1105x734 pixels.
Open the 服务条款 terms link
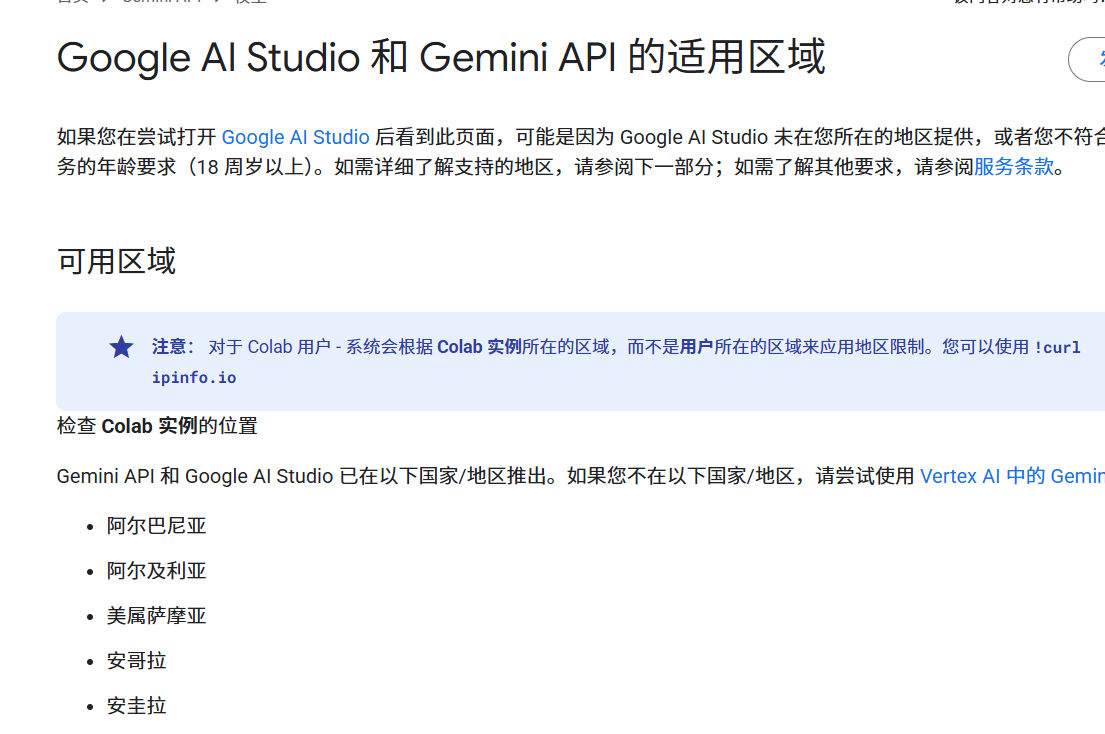1013,167
